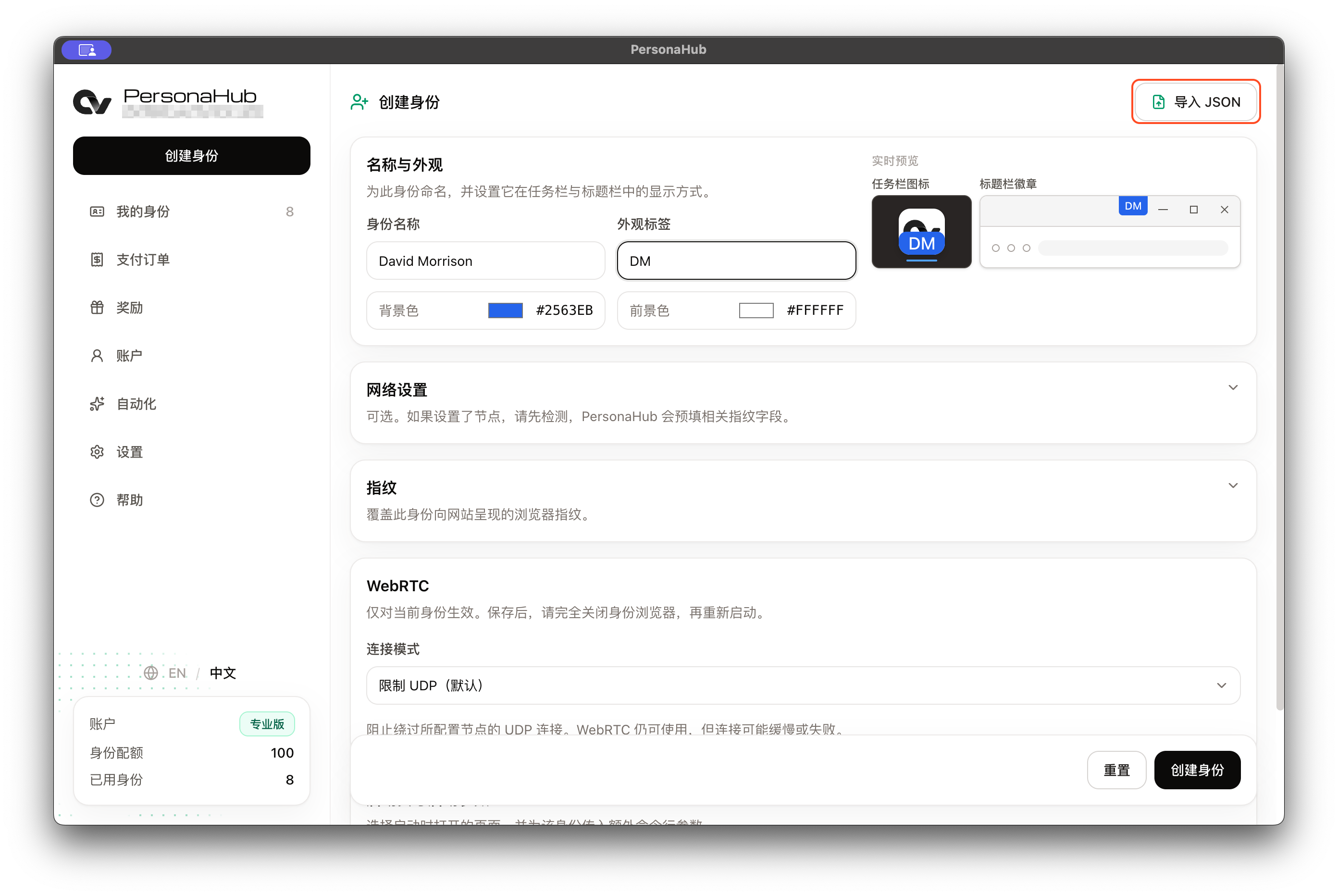Open 自动化 in the sidebar

[191, 404]
